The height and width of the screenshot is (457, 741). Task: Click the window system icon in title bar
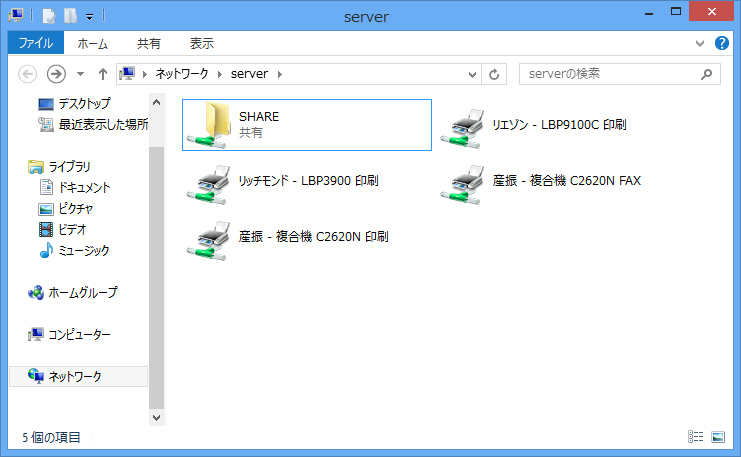point(16,16)
